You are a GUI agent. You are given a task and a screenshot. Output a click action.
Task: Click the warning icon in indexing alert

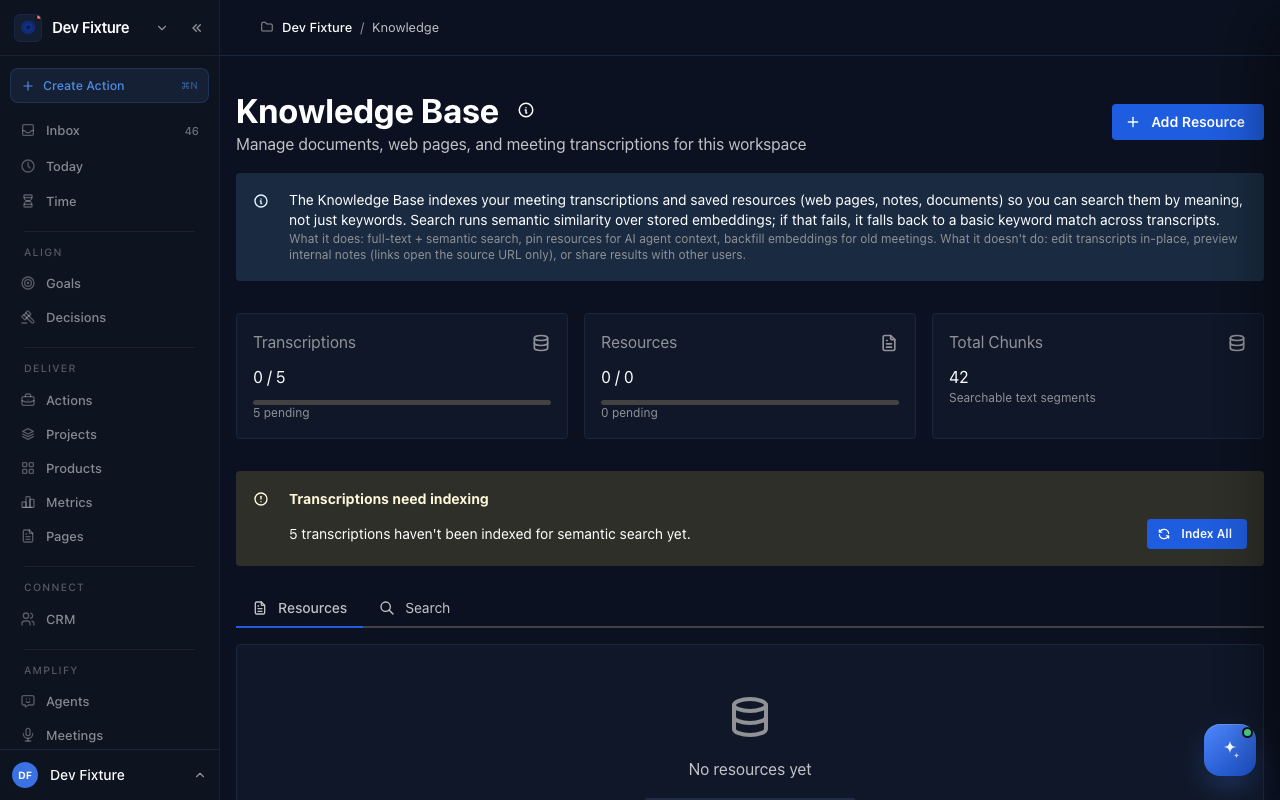pos(261,499)
